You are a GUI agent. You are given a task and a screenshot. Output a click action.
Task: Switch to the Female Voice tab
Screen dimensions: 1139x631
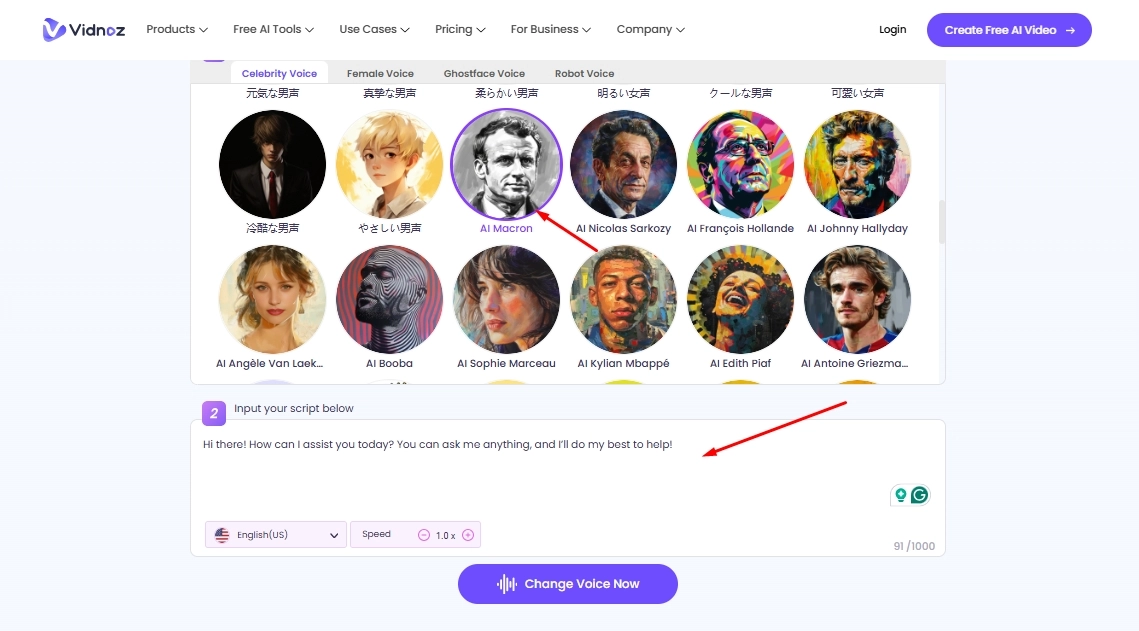point(380,72)
